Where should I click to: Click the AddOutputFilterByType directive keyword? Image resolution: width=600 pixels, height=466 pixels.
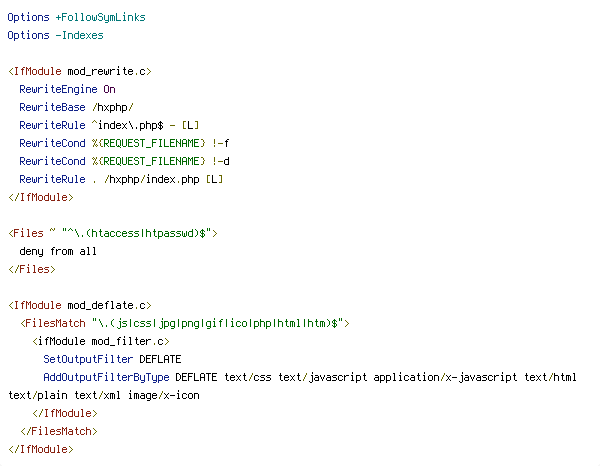tap(106, 377)
